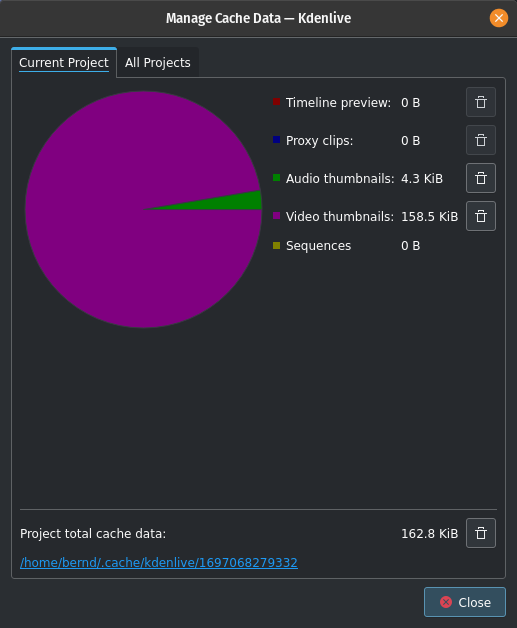Click the Sequences '0 B' value

point(410,246)
